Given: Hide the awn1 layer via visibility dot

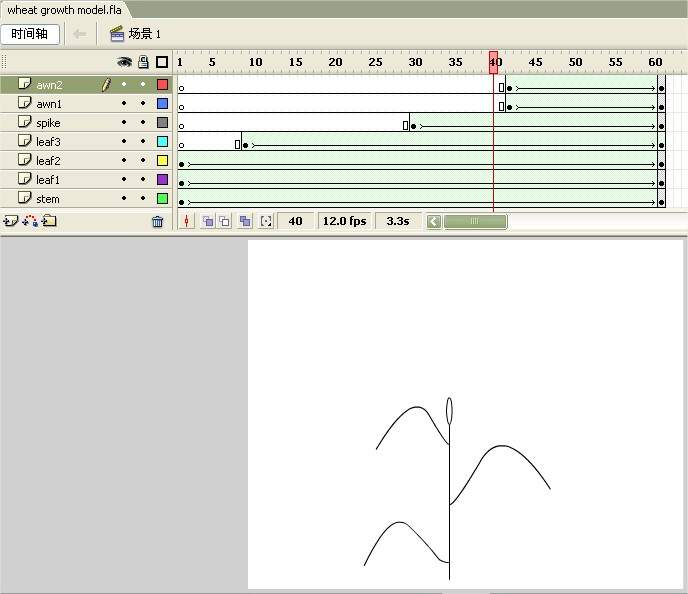Looking at the screenshot, I should (x=124, y=104).
